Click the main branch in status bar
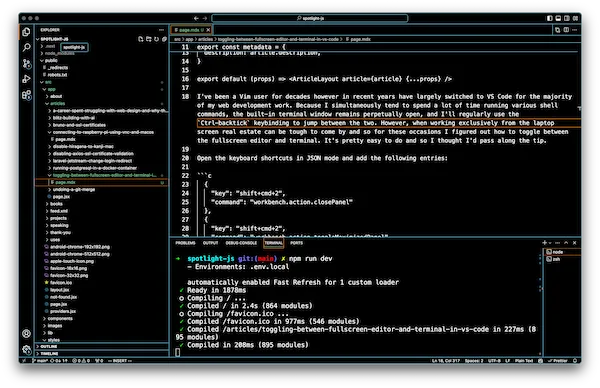600x388 pixels. 41,360
